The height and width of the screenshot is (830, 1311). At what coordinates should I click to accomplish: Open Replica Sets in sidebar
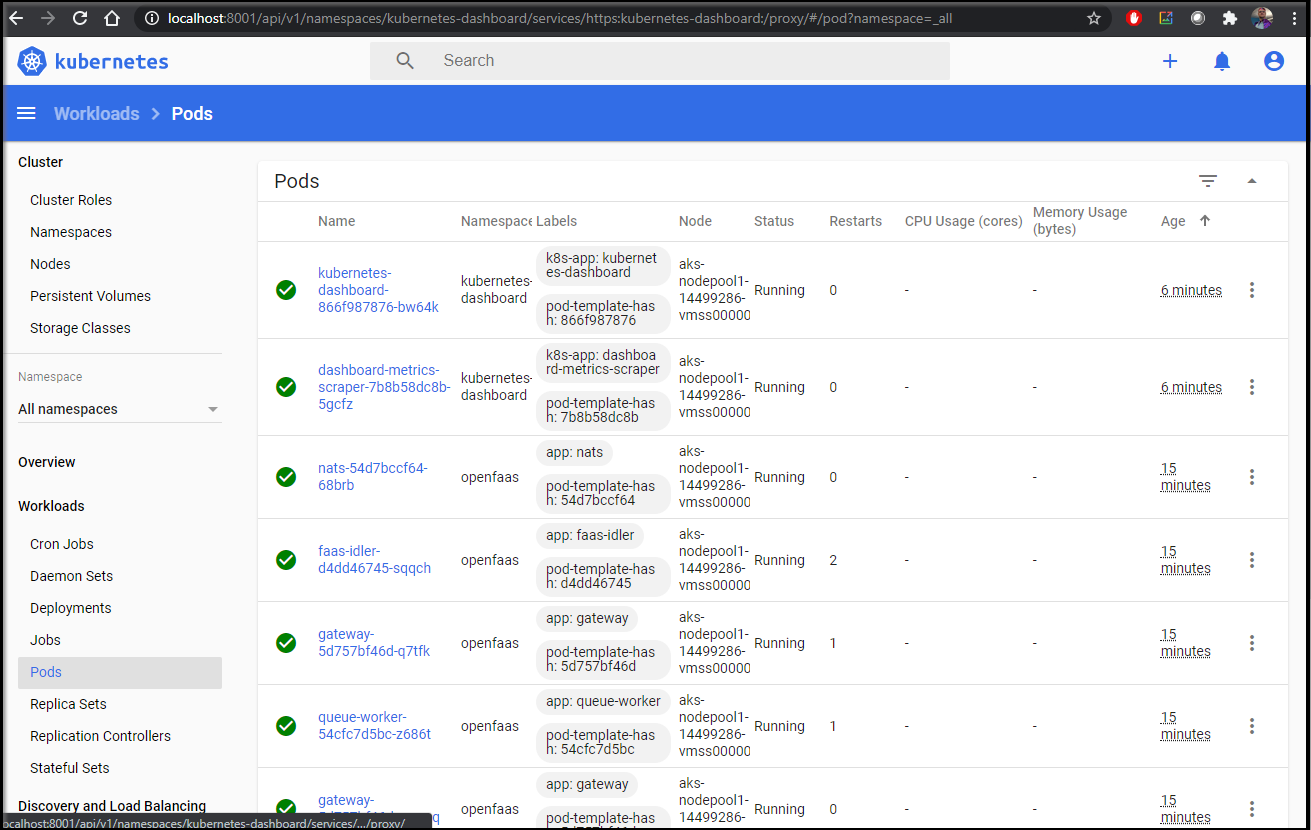[x=68, y=704]
